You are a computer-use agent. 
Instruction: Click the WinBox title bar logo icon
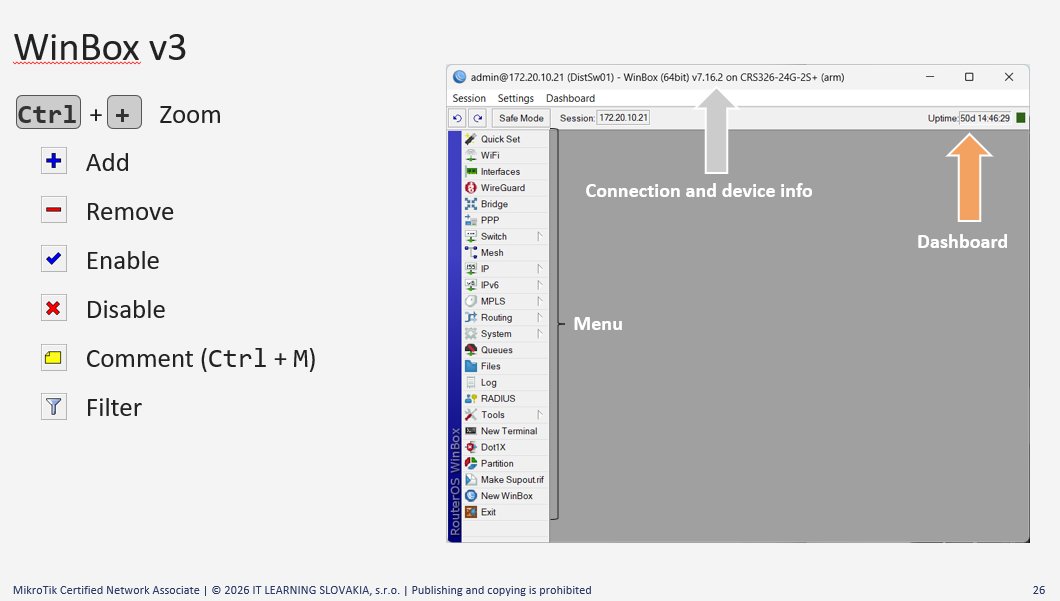pos(460,77)
